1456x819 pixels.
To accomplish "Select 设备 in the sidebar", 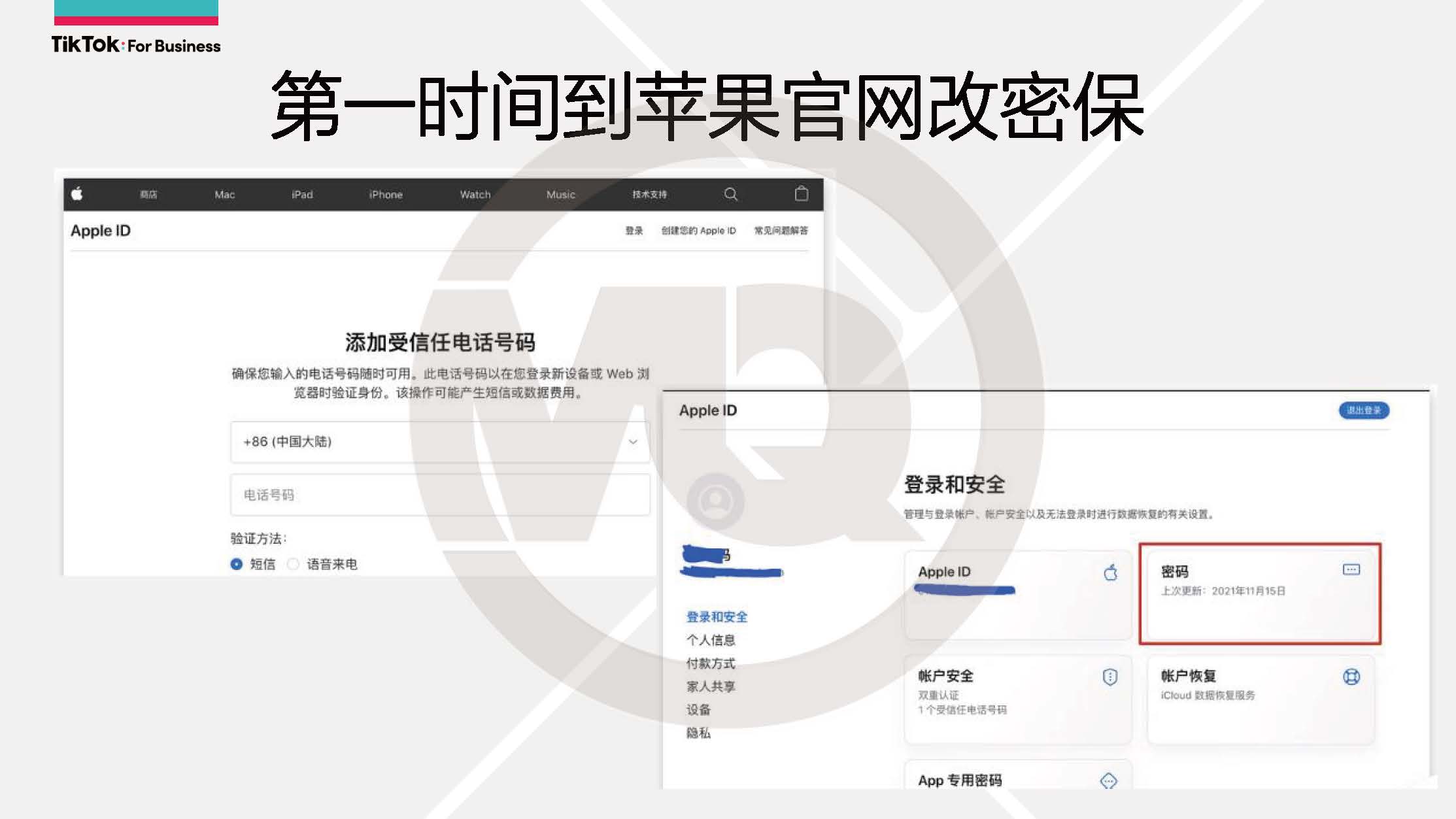I will point(698,710).
